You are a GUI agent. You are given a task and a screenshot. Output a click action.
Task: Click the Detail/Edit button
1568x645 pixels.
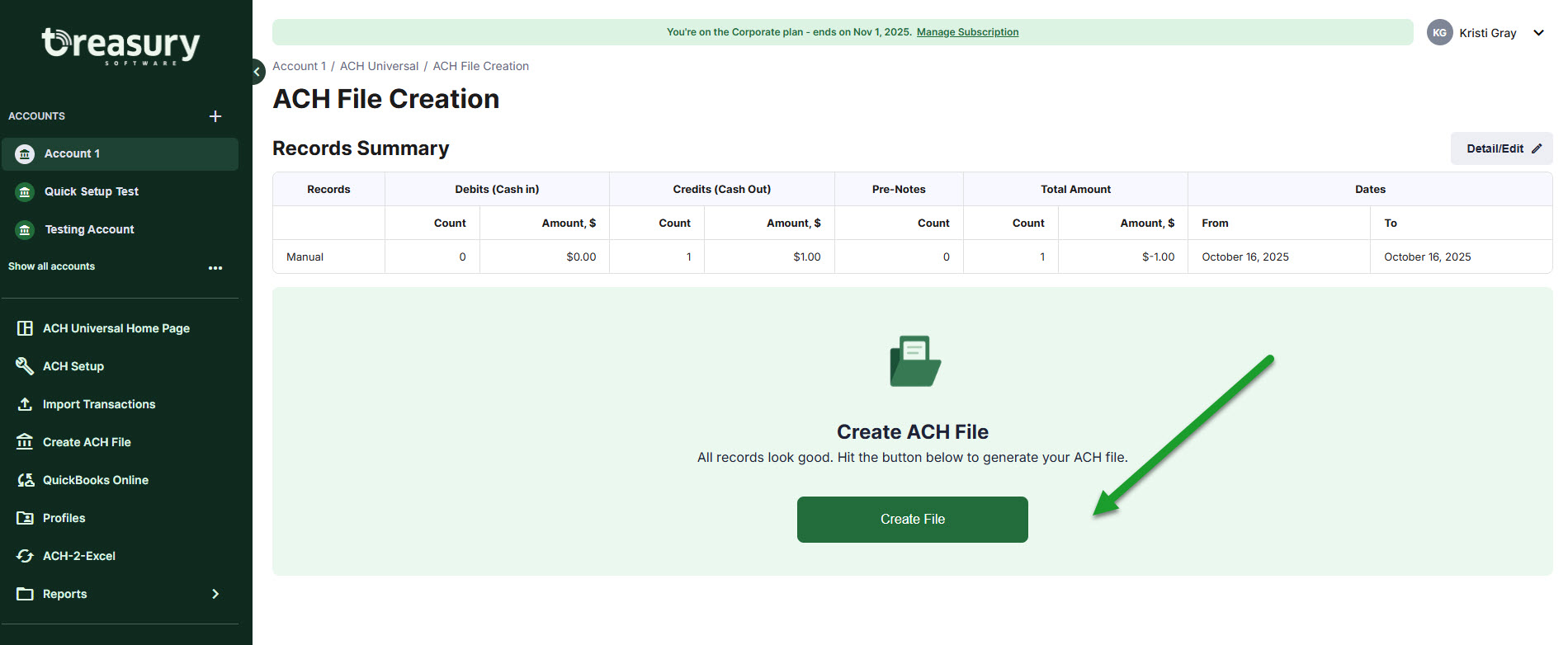coord(1502,148)
